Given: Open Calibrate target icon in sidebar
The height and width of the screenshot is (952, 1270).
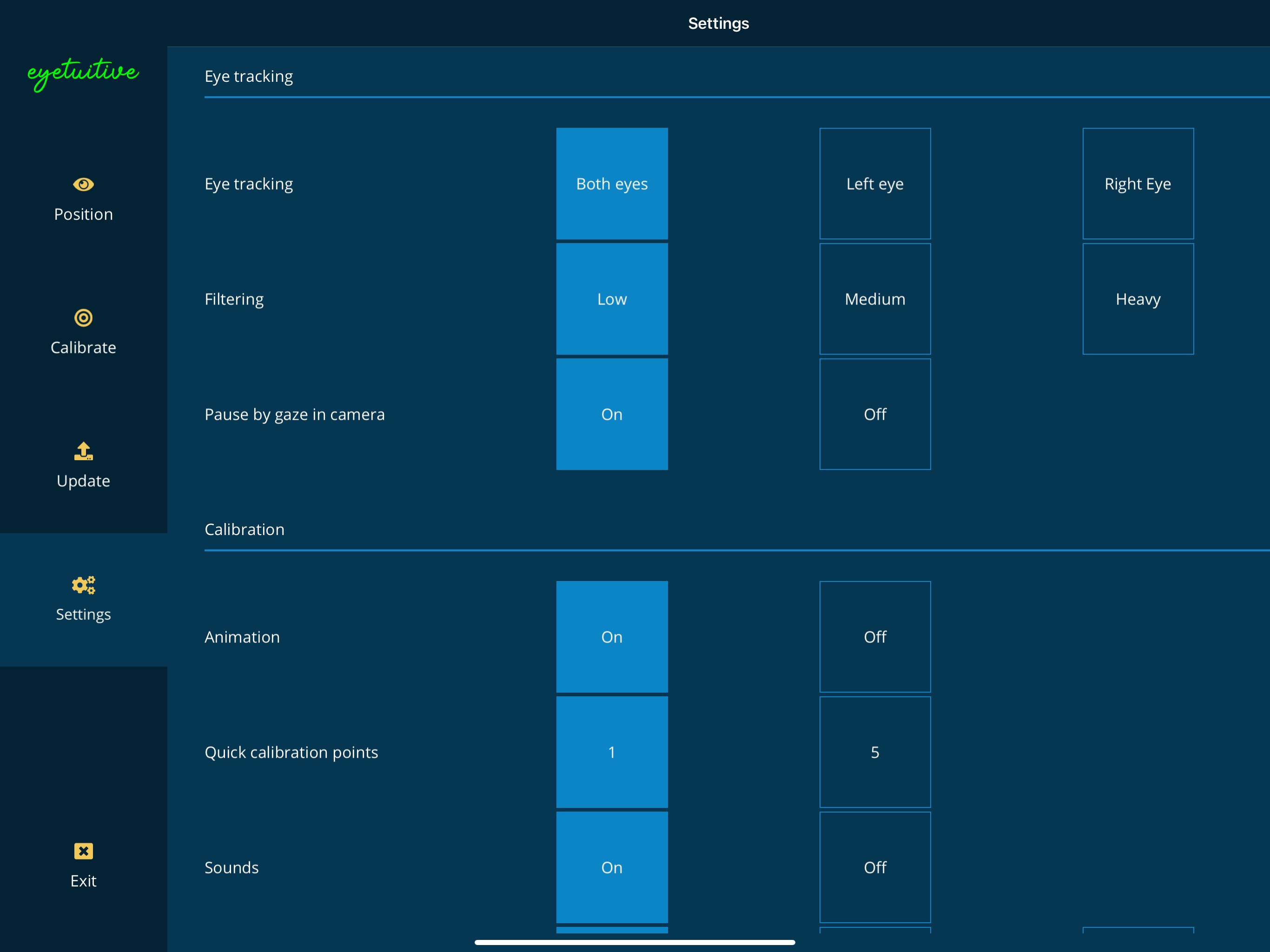Looking at the screenshot, I should [x=83, y=317].
